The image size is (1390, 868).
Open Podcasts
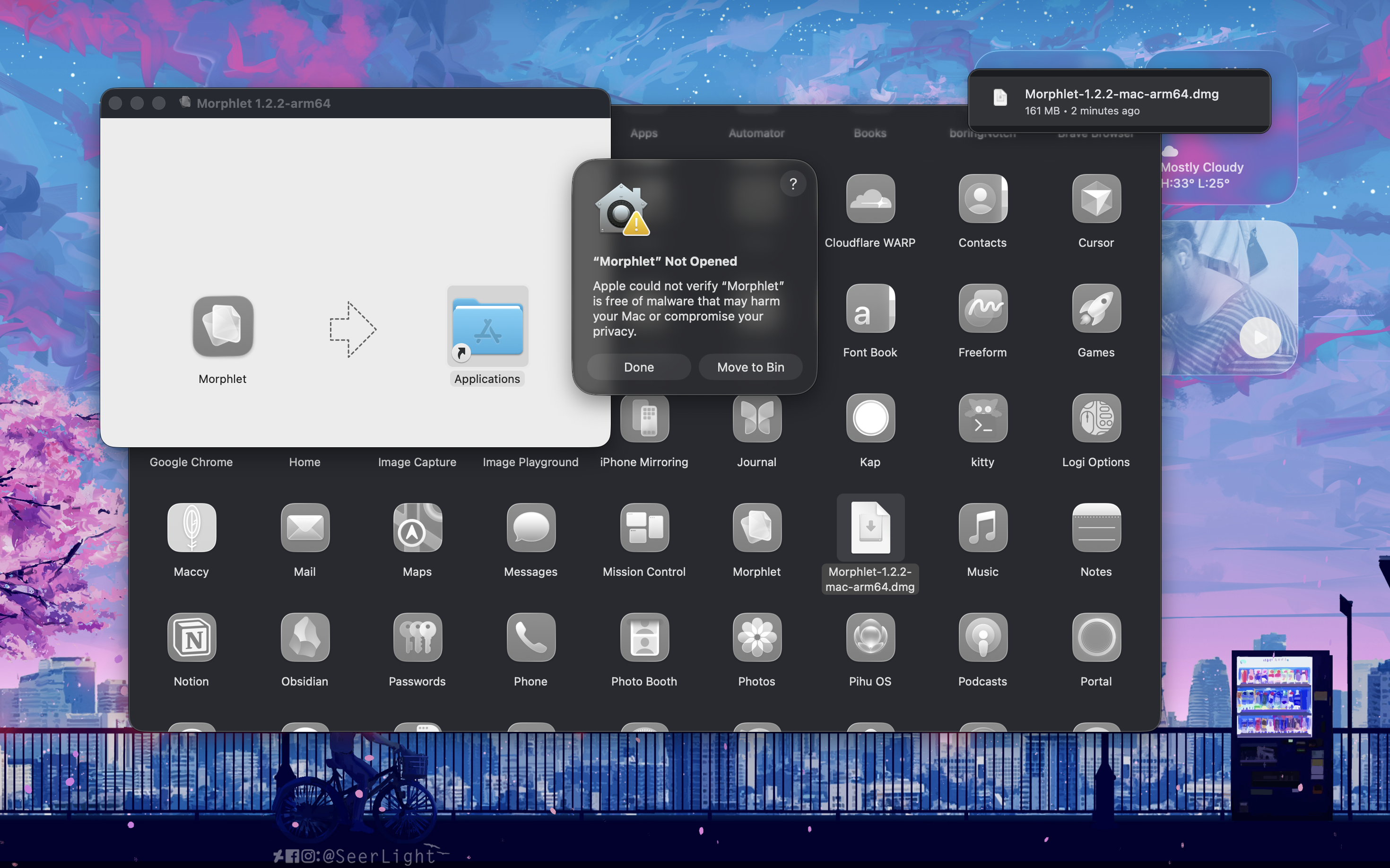click(x=982, y=637)
